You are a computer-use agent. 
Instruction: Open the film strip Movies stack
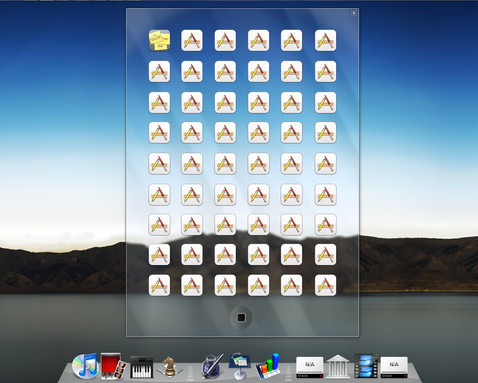click(x=366, y=366)
